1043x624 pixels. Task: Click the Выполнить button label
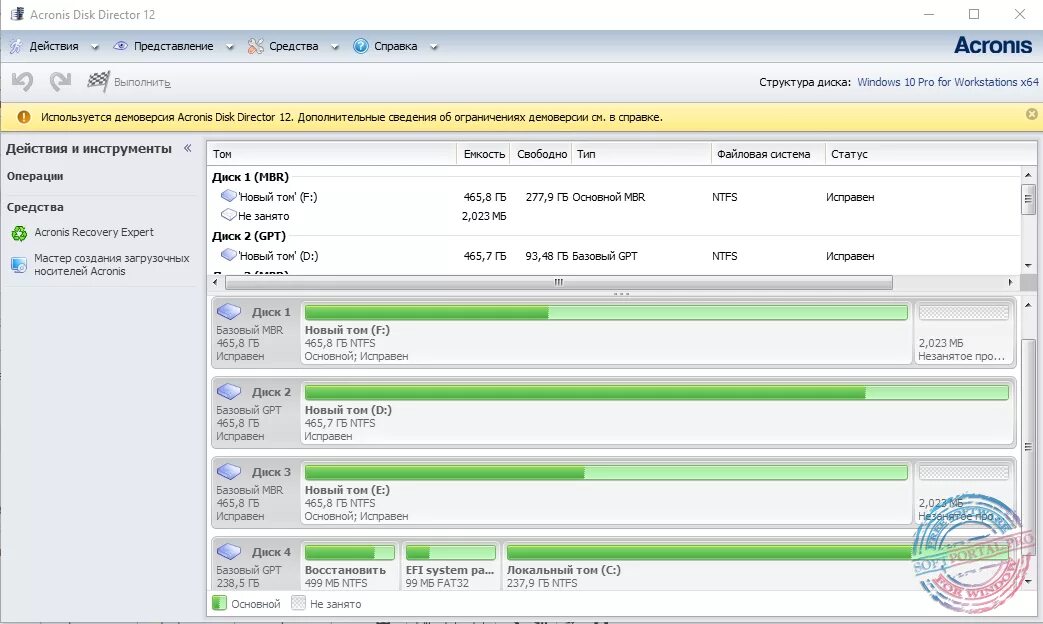142,82
